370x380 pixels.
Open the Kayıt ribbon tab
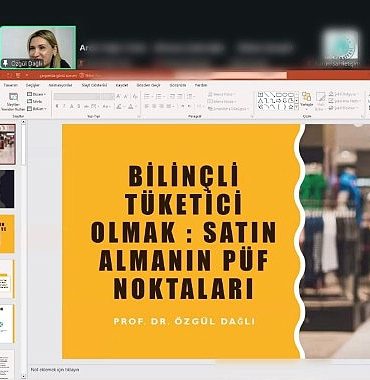122,85
